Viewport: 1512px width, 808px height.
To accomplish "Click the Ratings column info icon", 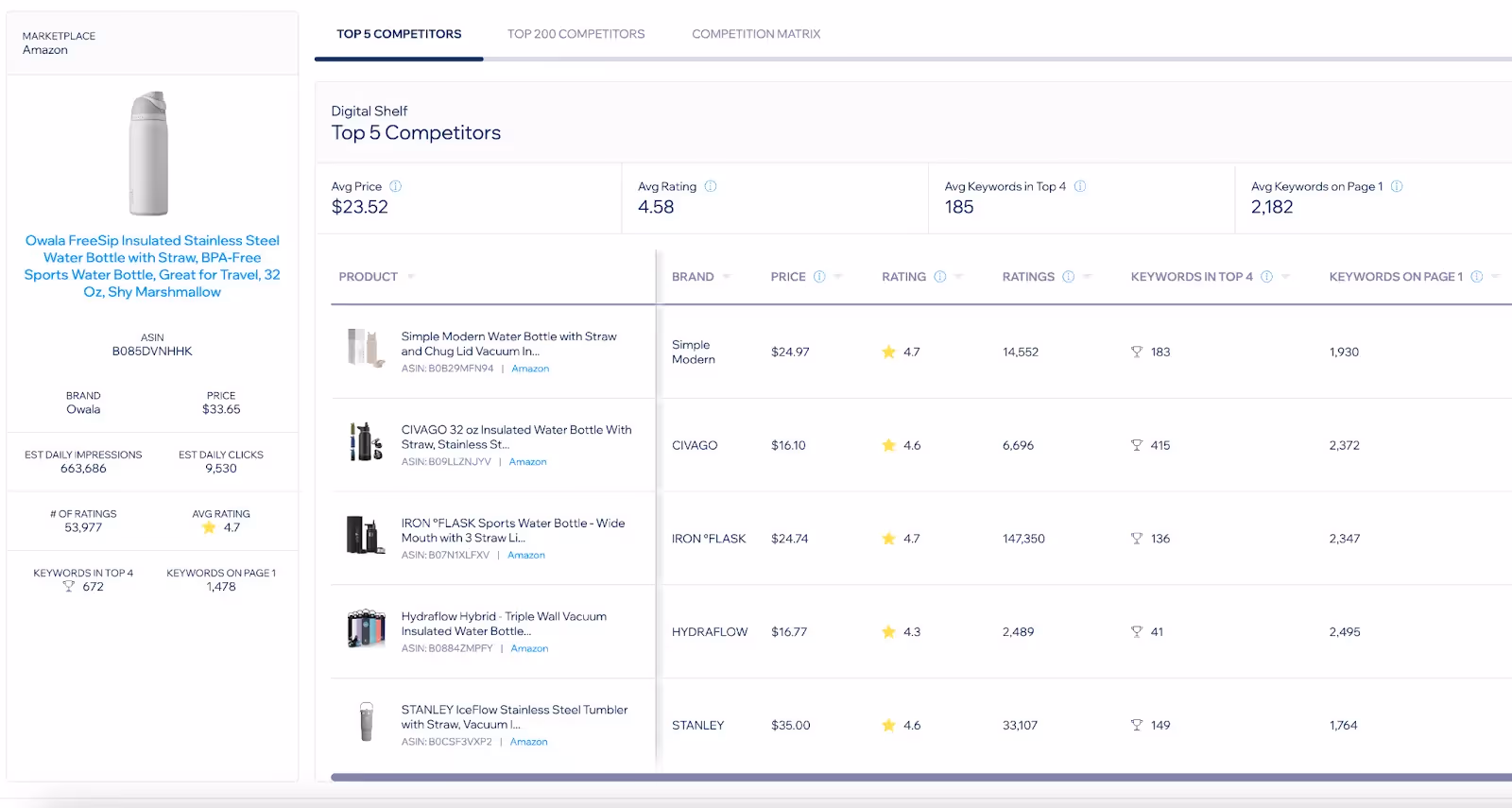I will pos(1069,277).
